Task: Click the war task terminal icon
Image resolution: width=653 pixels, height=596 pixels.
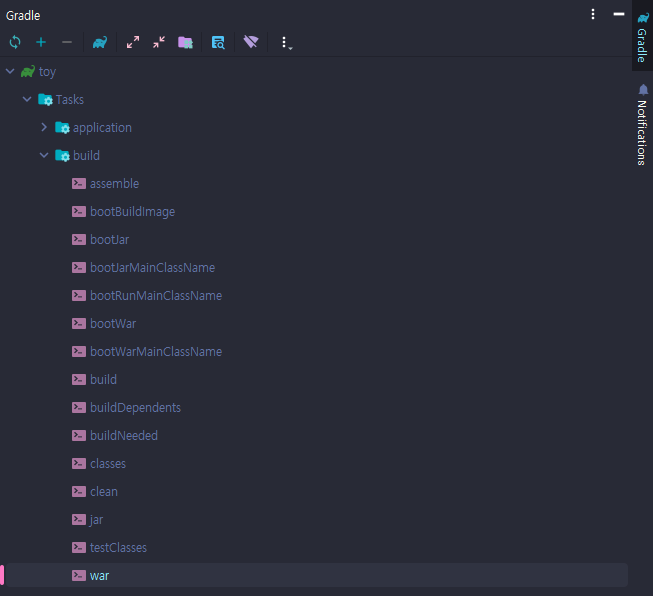Action: (x=79, y=575)
